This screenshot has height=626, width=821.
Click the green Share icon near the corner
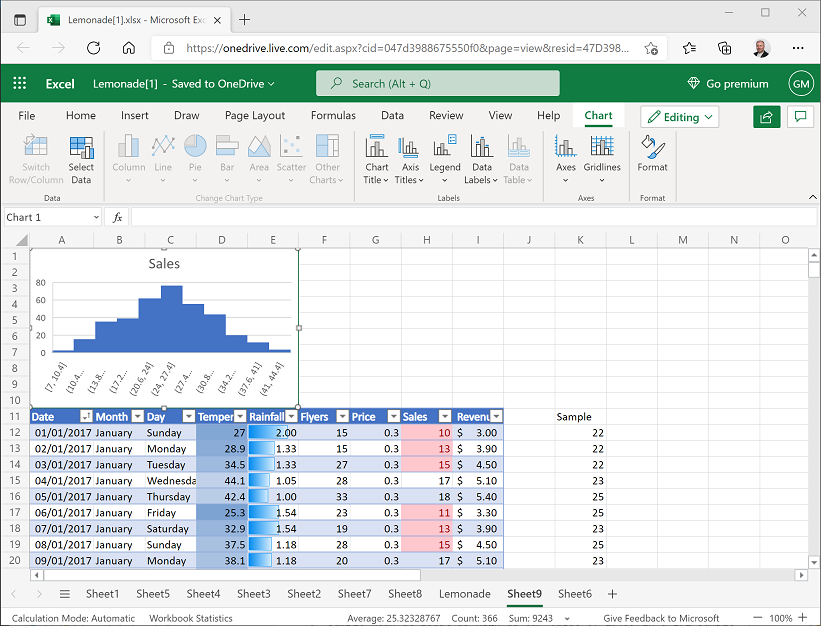pyautogui.click(x=766, y=116)
